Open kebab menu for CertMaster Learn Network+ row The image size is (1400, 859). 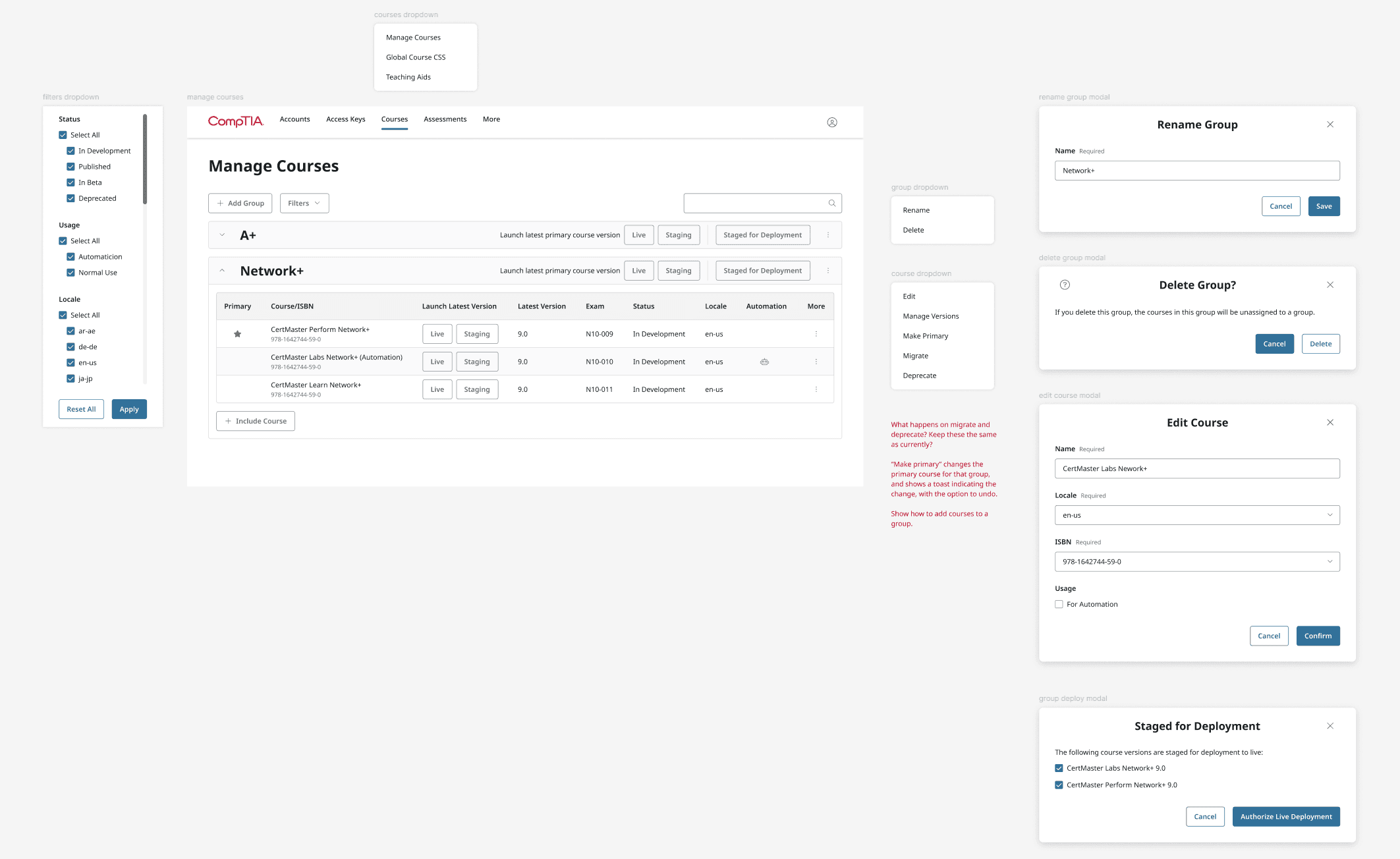click(816, 389)
